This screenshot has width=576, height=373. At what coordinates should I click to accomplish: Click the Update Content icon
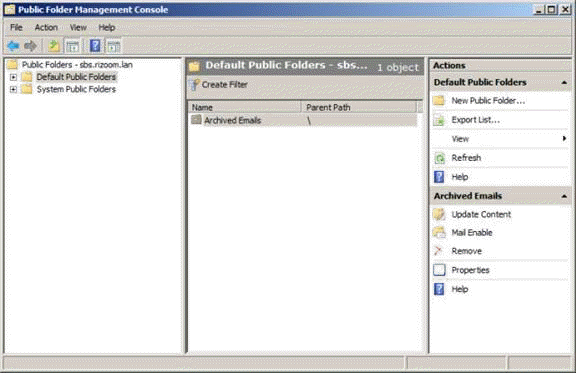(x=439, y=214)
